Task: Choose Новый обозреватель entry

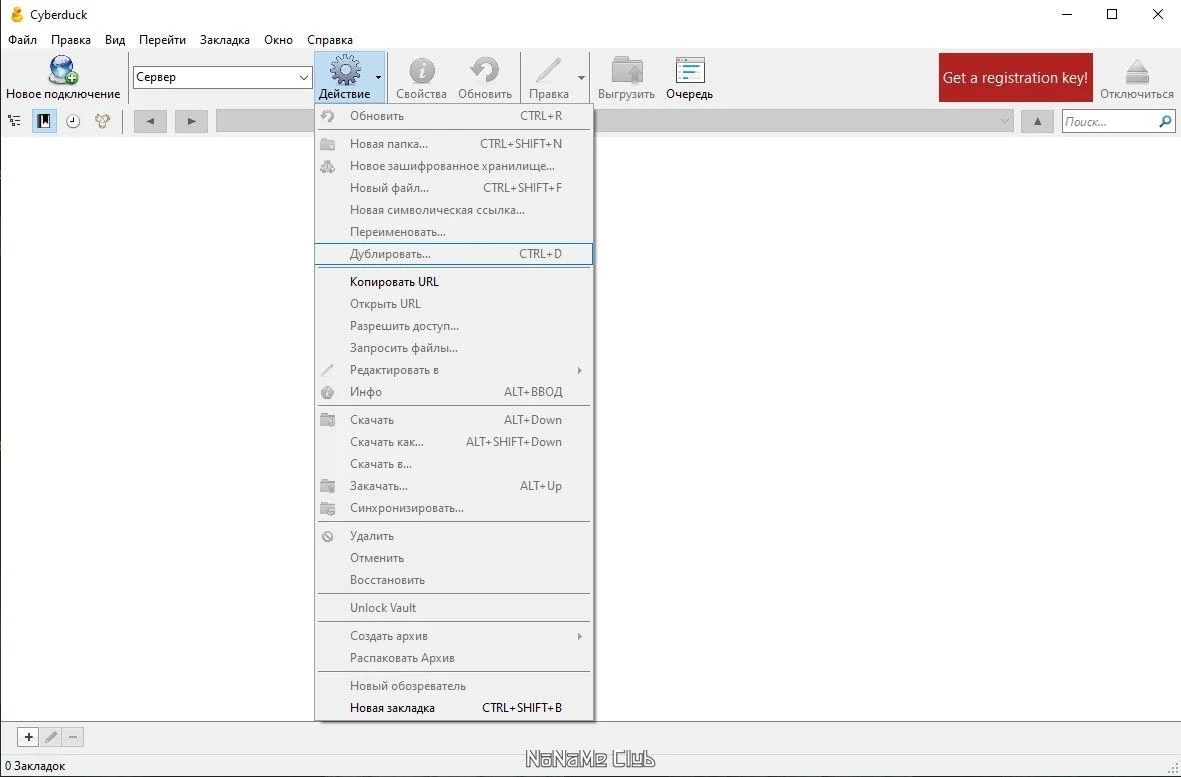Action: click(x=453, y=686)
